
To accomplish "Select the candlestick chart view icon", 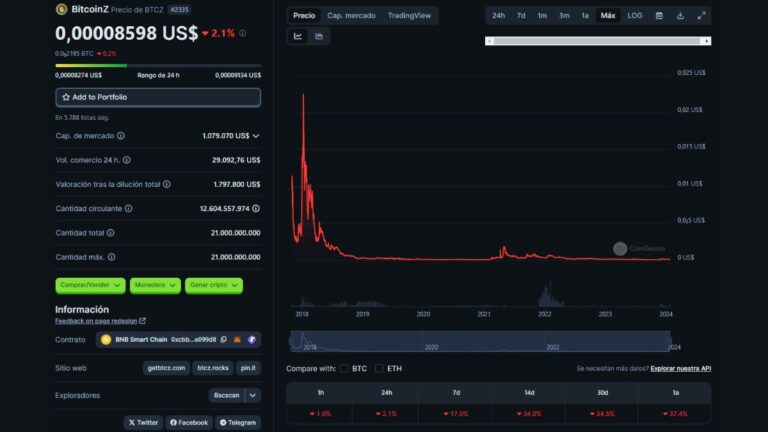I will [319, 36].
